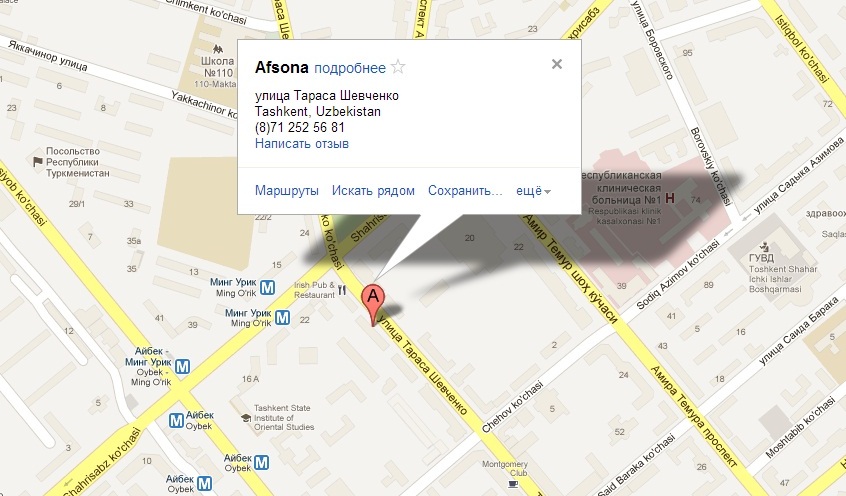Click ГУВД building icon
Image resolution: width=846 pixels, height=496 pixels.
(x=763, y=247)
